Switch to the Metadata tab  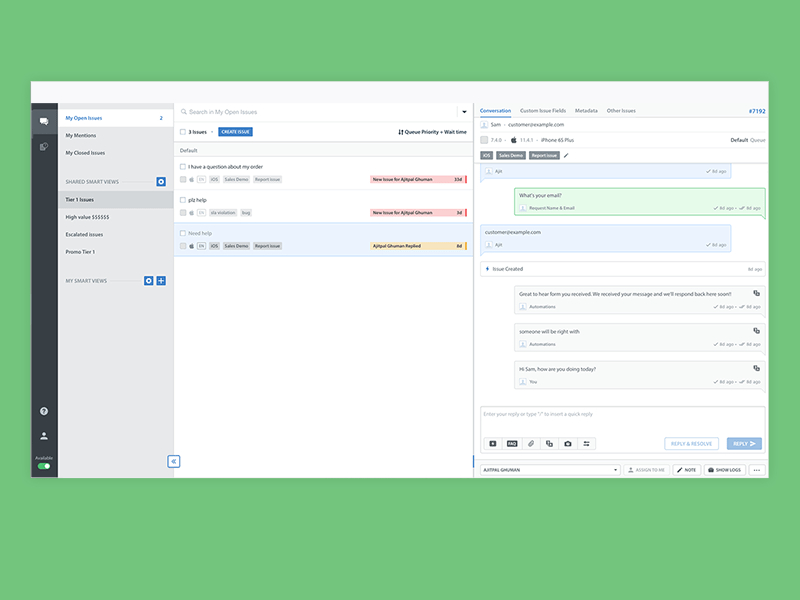[586, 110]
